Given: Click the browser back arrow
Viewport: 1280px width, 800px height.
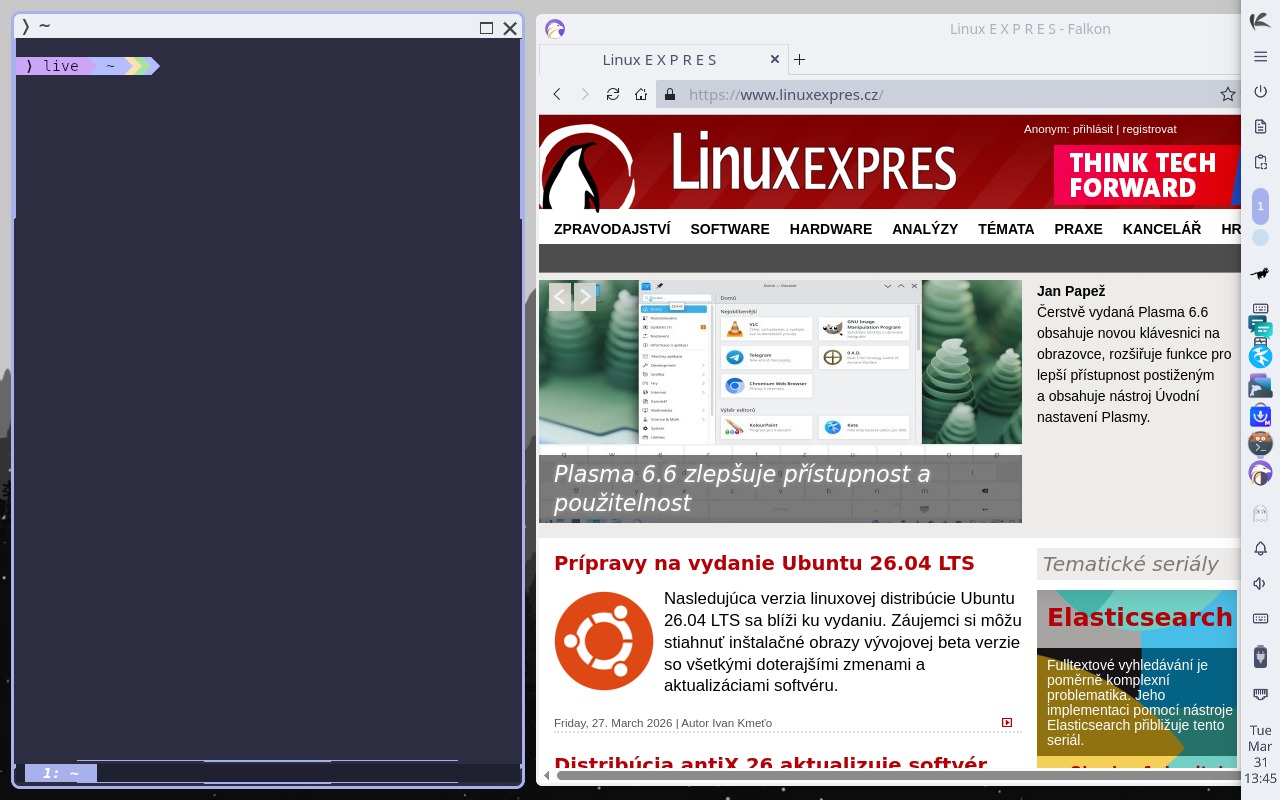Looking at the screenshot, I should coord(557,94).
